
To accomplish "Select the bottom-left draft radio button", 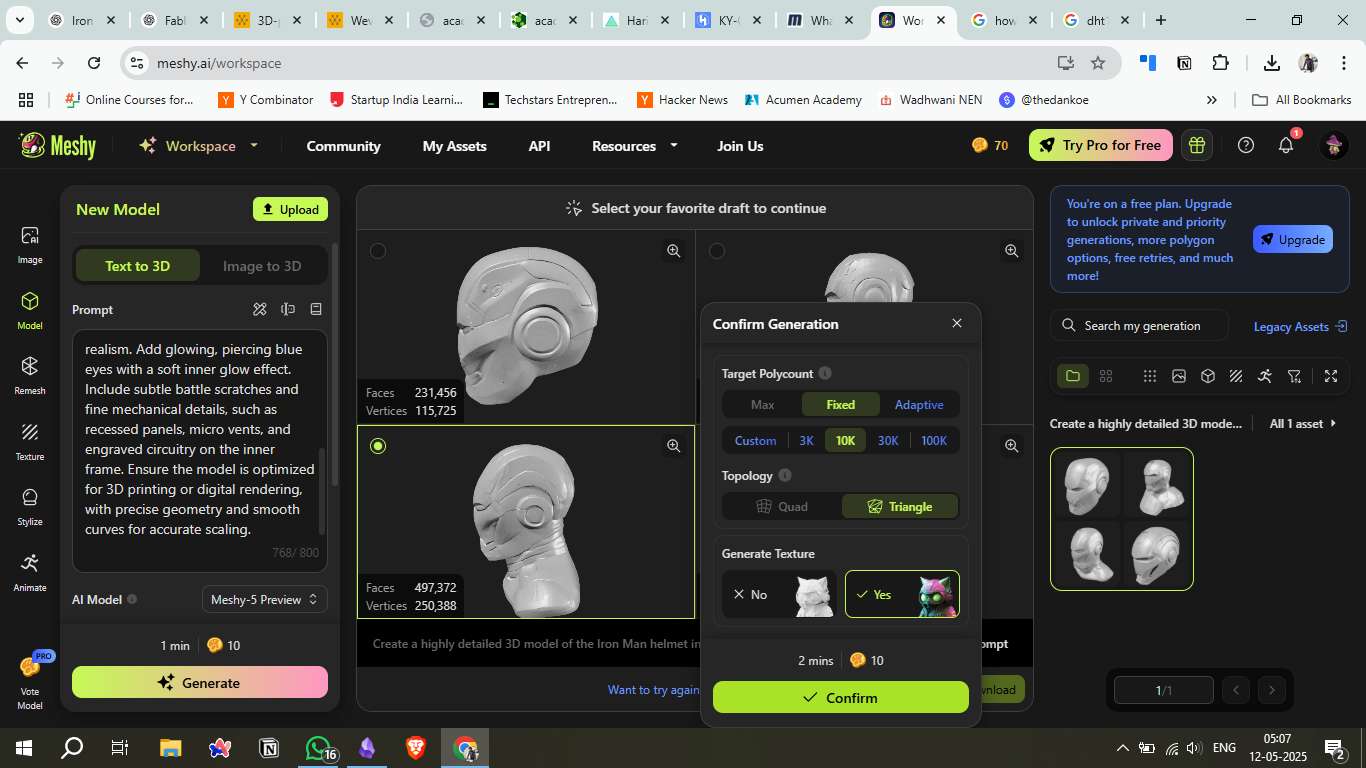I will point(378,446).
